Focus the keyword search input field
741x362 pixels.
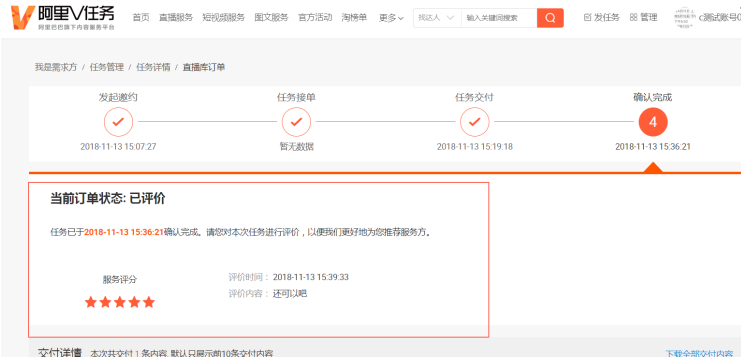499,18
